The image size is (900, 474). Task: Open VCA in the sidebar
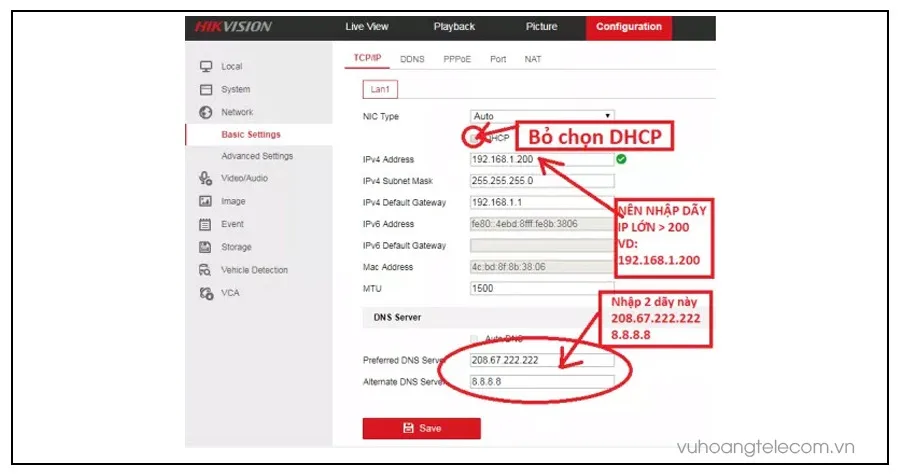pyautogui.click(x=230, y=293)
